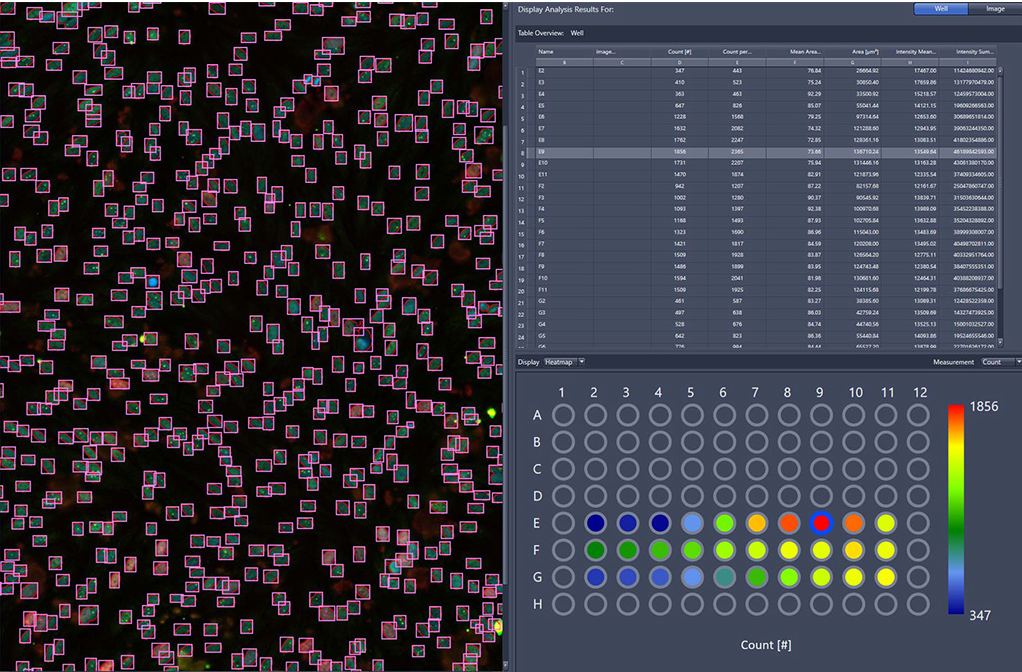Select well E11 in heatmap
Image resolution: width=1022 pixels, height=672 pixels.
coord(886,523)
